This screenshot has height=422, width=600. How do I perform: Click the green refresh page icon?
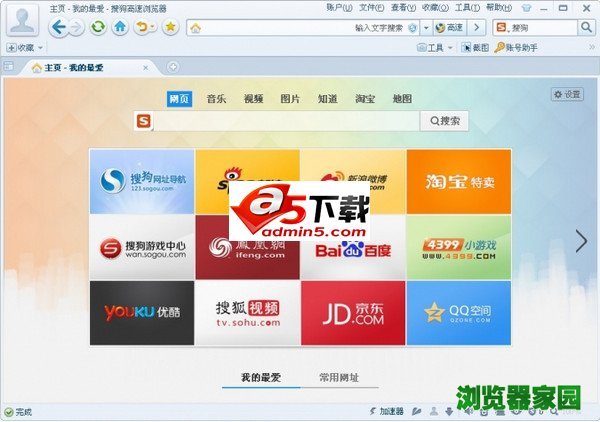point(98,27)
